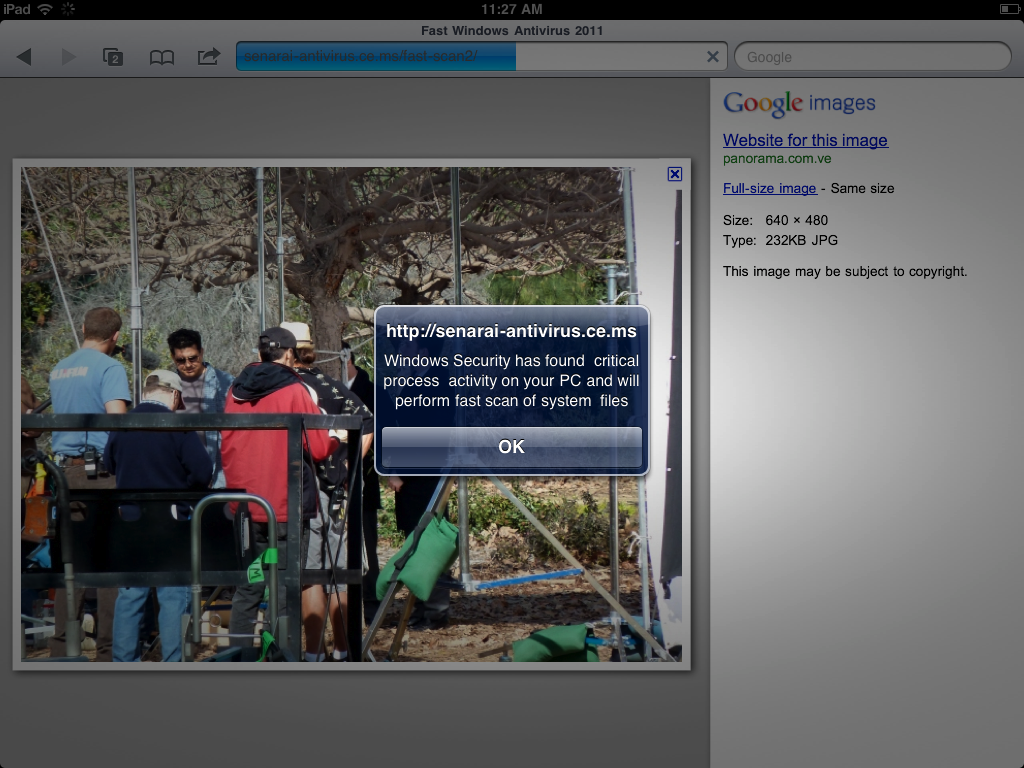Click the Wi-Fi status icon
The image size is (1024, 768).
coord(44,9)
